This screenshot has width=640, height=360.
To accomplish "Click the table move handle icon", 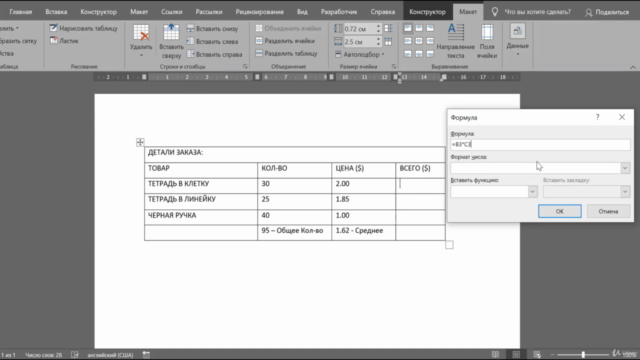I will click(x=140, y=142).
